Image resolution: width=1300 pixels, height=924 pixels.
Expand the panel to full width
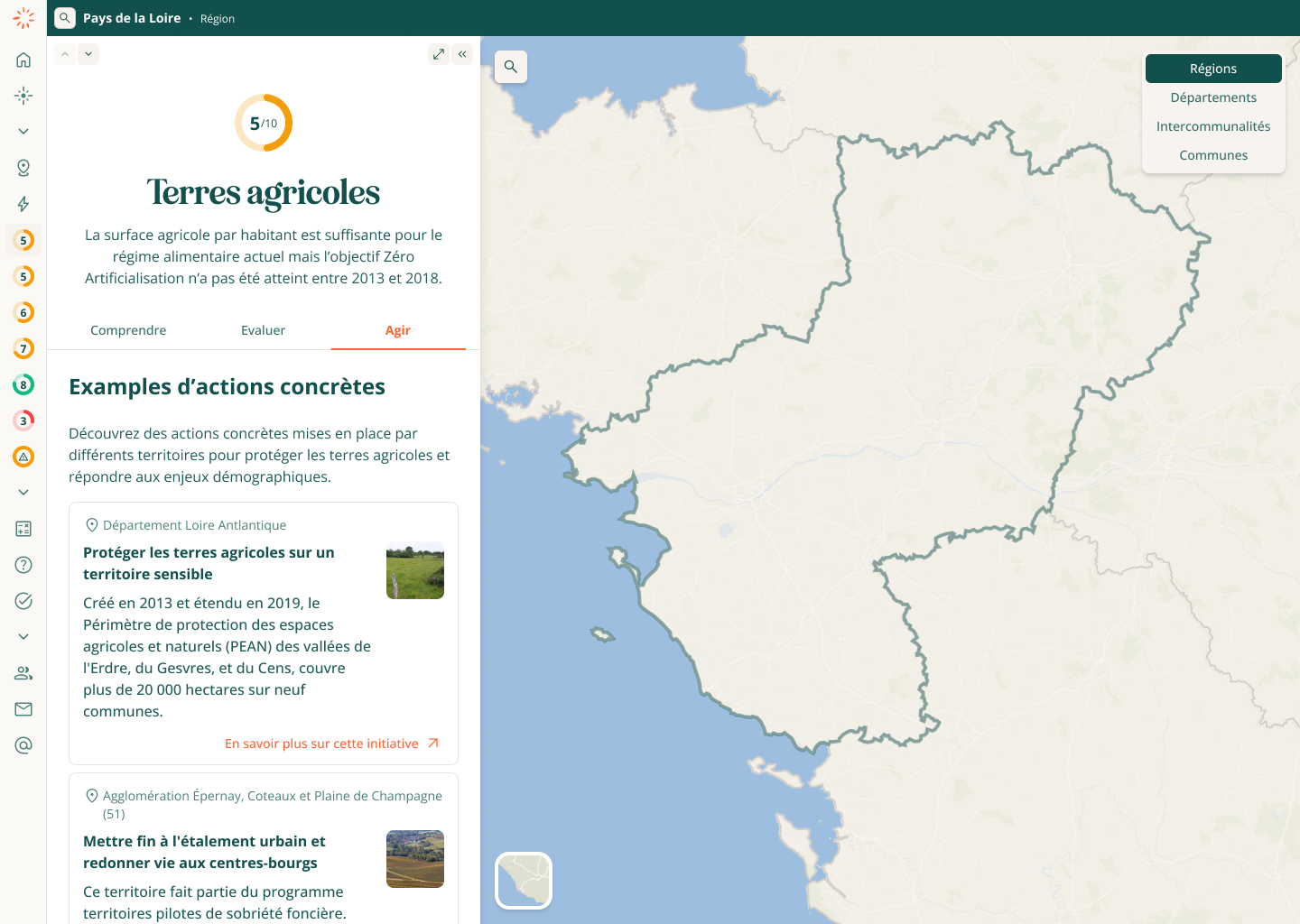[439, 54]
